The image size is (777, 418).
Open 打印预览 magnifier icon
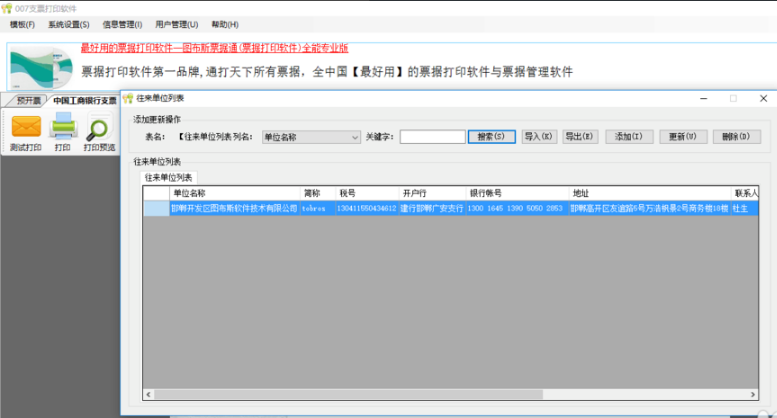[99, 127]
